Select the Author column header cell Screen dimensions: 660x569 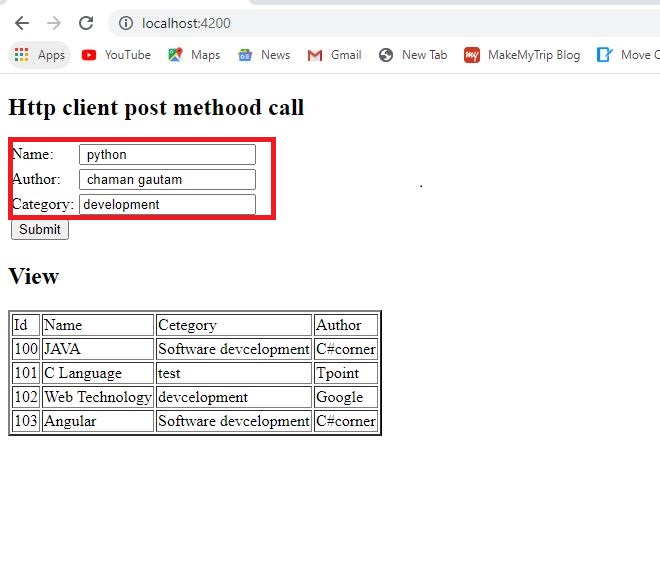click(x=346, y=325)
